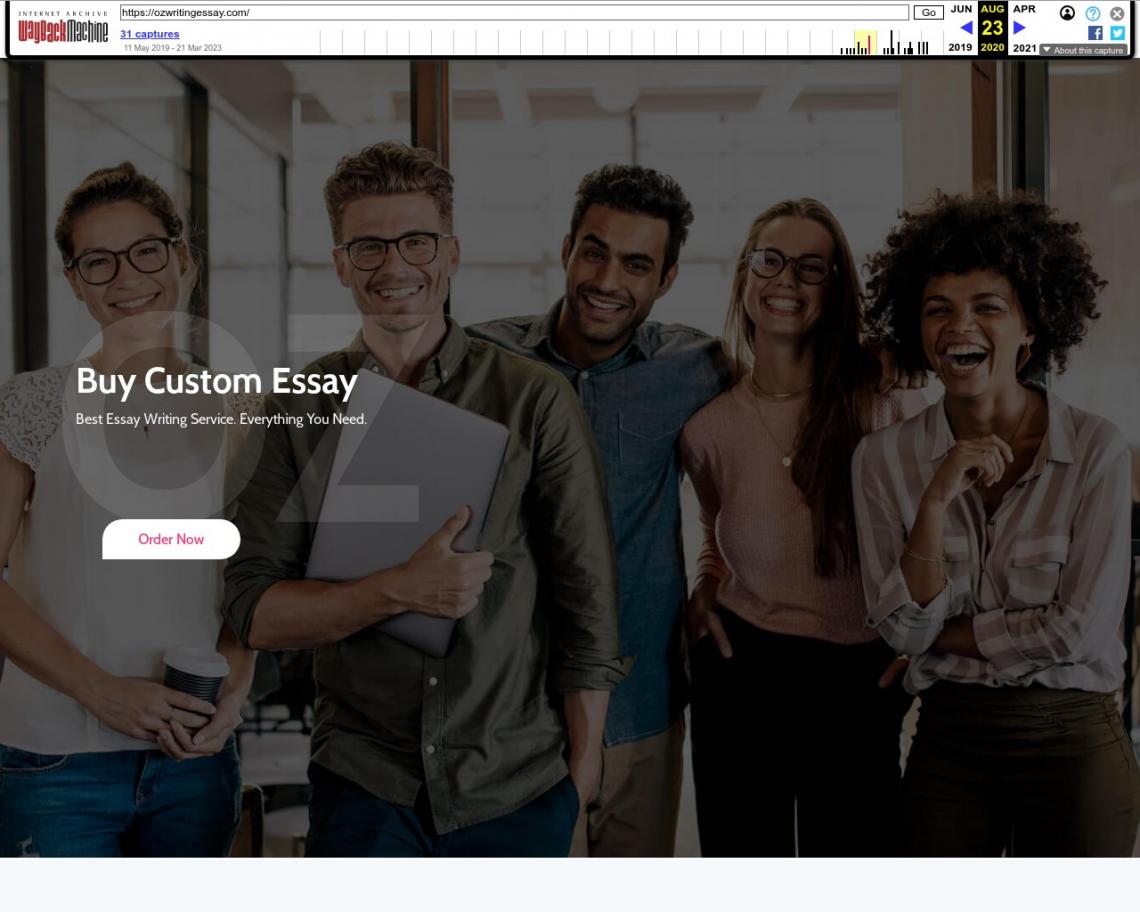Click the Buy Custom Essay heading
This screenshot has height=912, width=1140.
pyautogui.click(x=217, y=381)
